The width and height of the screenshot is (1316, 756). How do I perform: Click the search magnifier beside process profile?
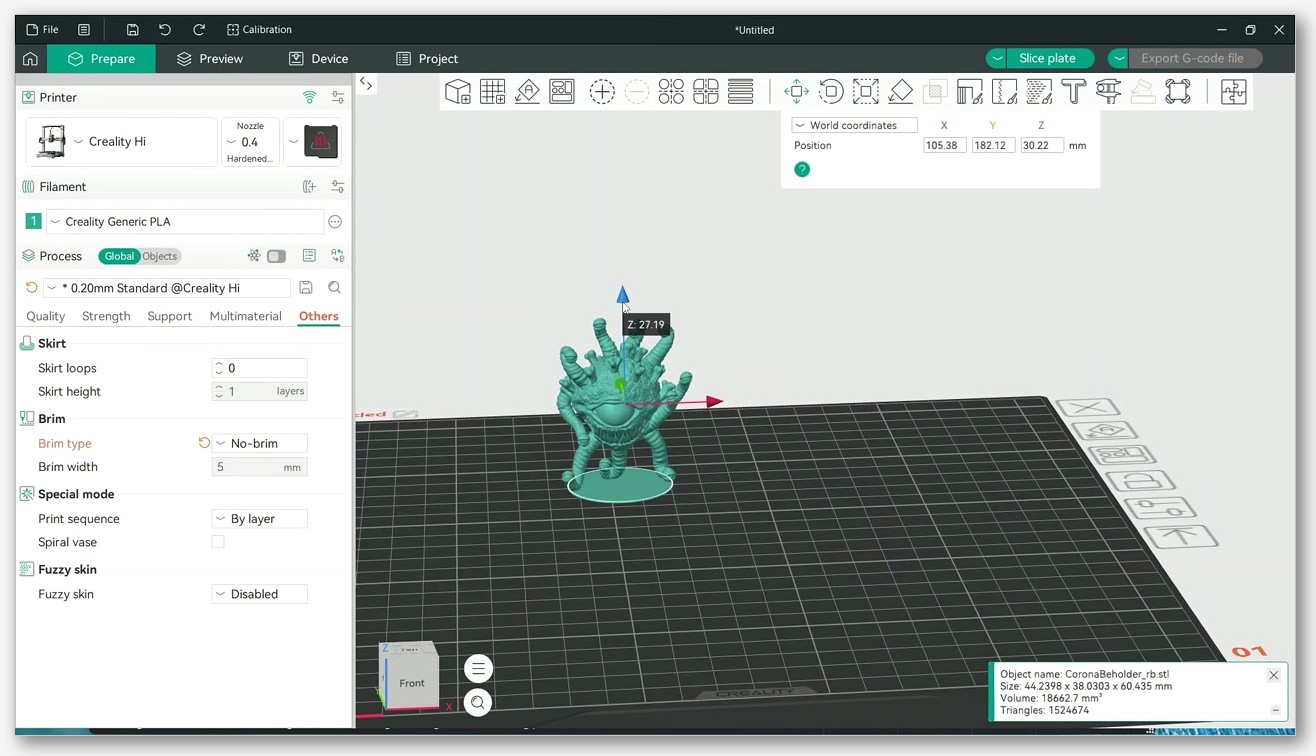click(335, 288)
